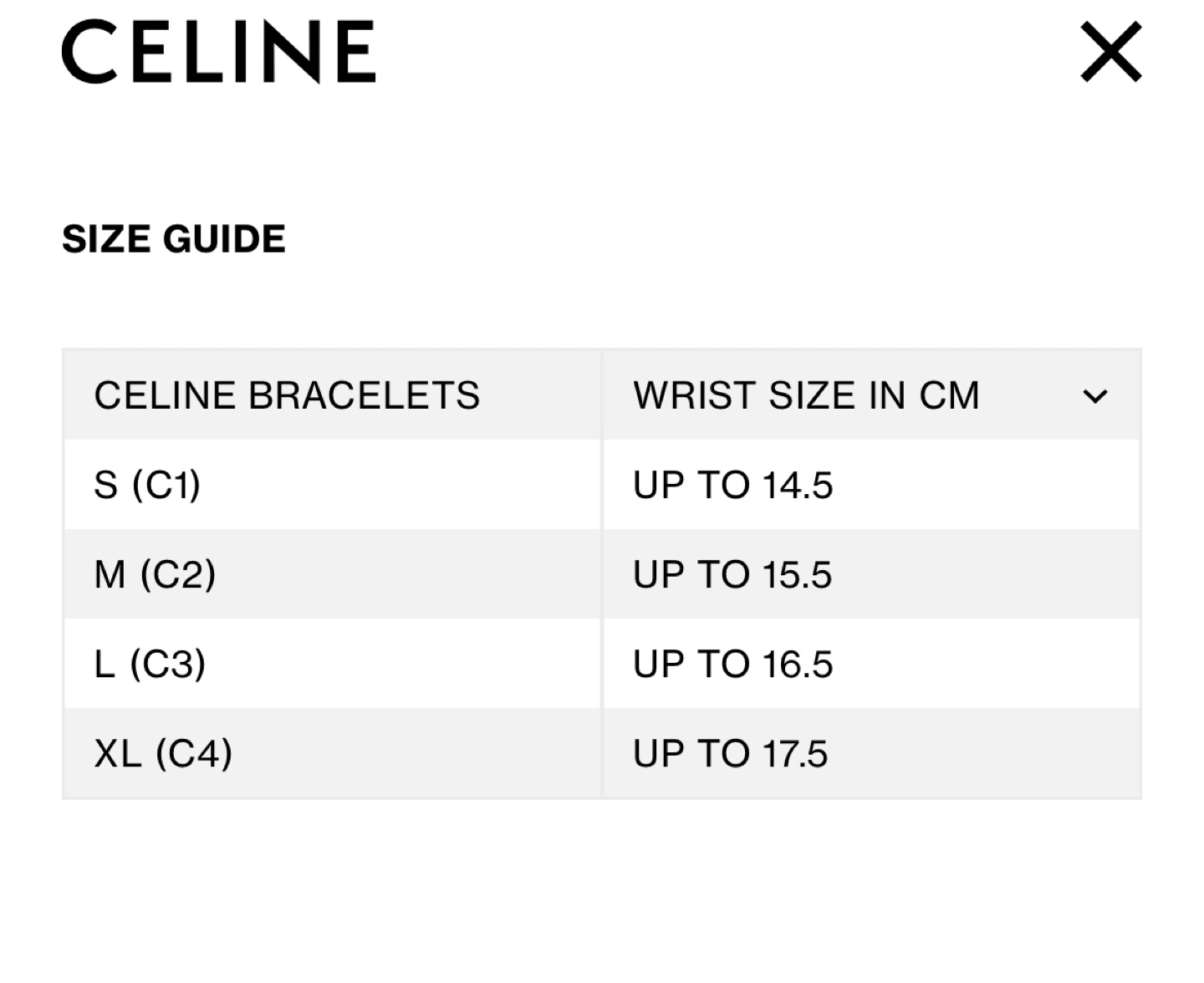Screen dimensions: 1204x983
Task: Click the CELINE logo
Action: click(219, 52)
